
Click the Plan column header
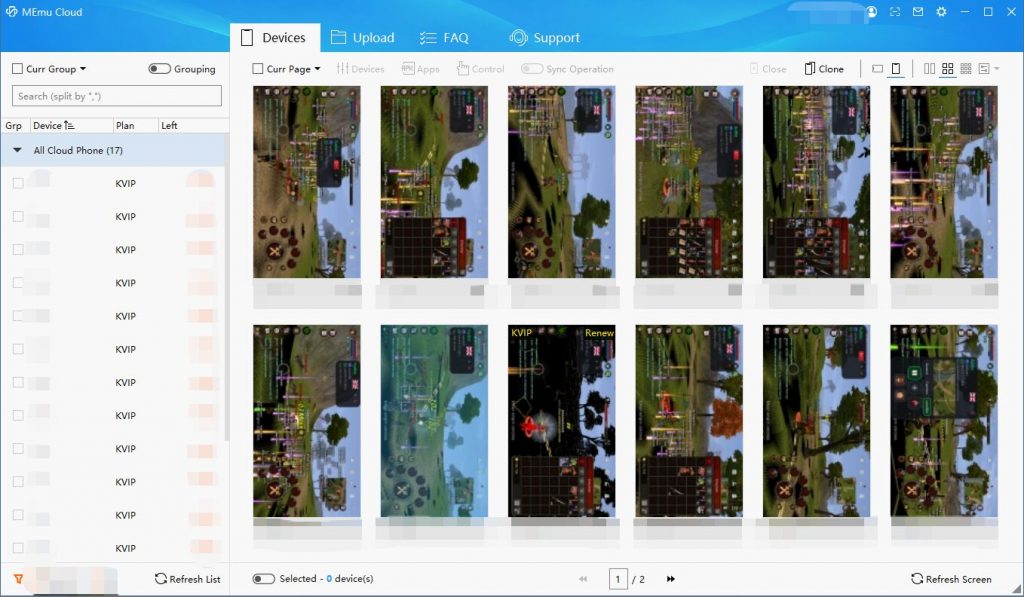pos(125,125)
